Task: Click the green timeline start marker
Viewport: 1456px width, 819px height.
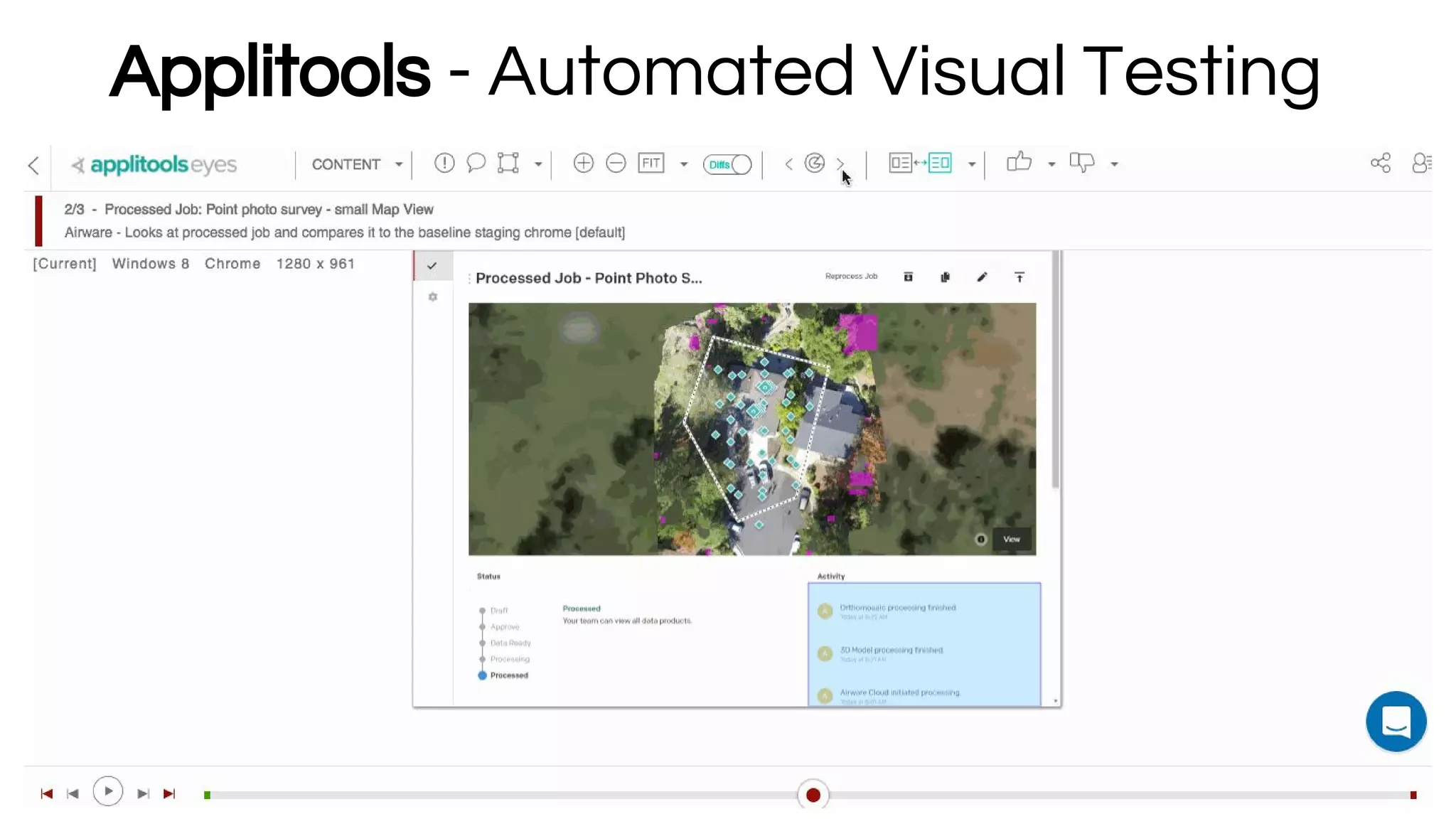Action: pyautogui.click(x=207, y=795)
